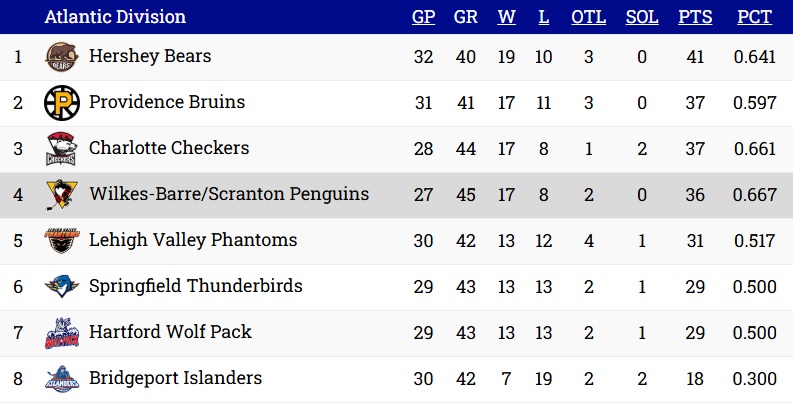The image size is (793, 403).
Task: Select the Charlotte Checkers team name
Action: coord(169,148)
